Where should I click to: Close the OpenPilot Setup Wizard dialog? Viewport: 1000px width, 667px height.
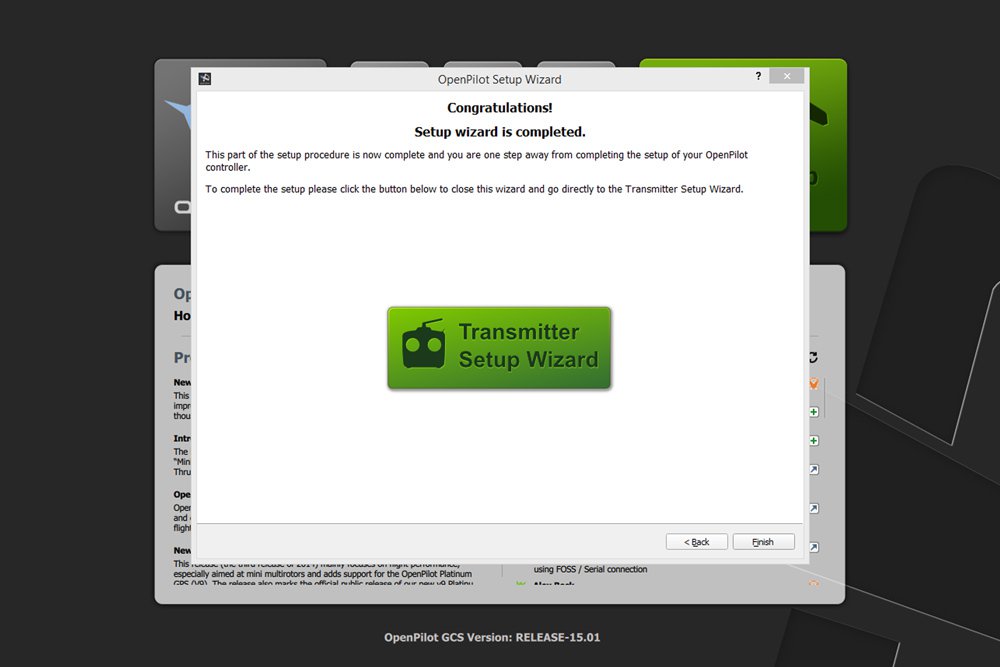tap(787, 76)
